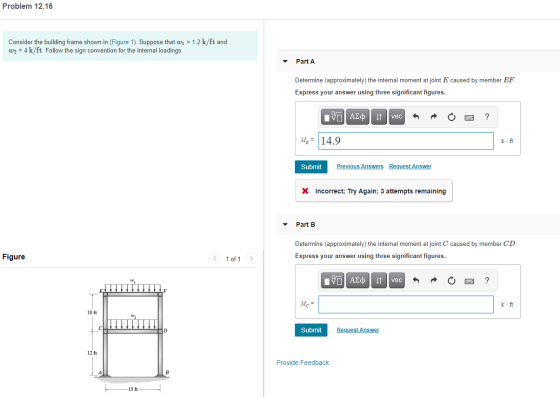Open keyboard shortcuts in Part B toolbar
The width and height of the screenshot is (560, 397).
469,281
